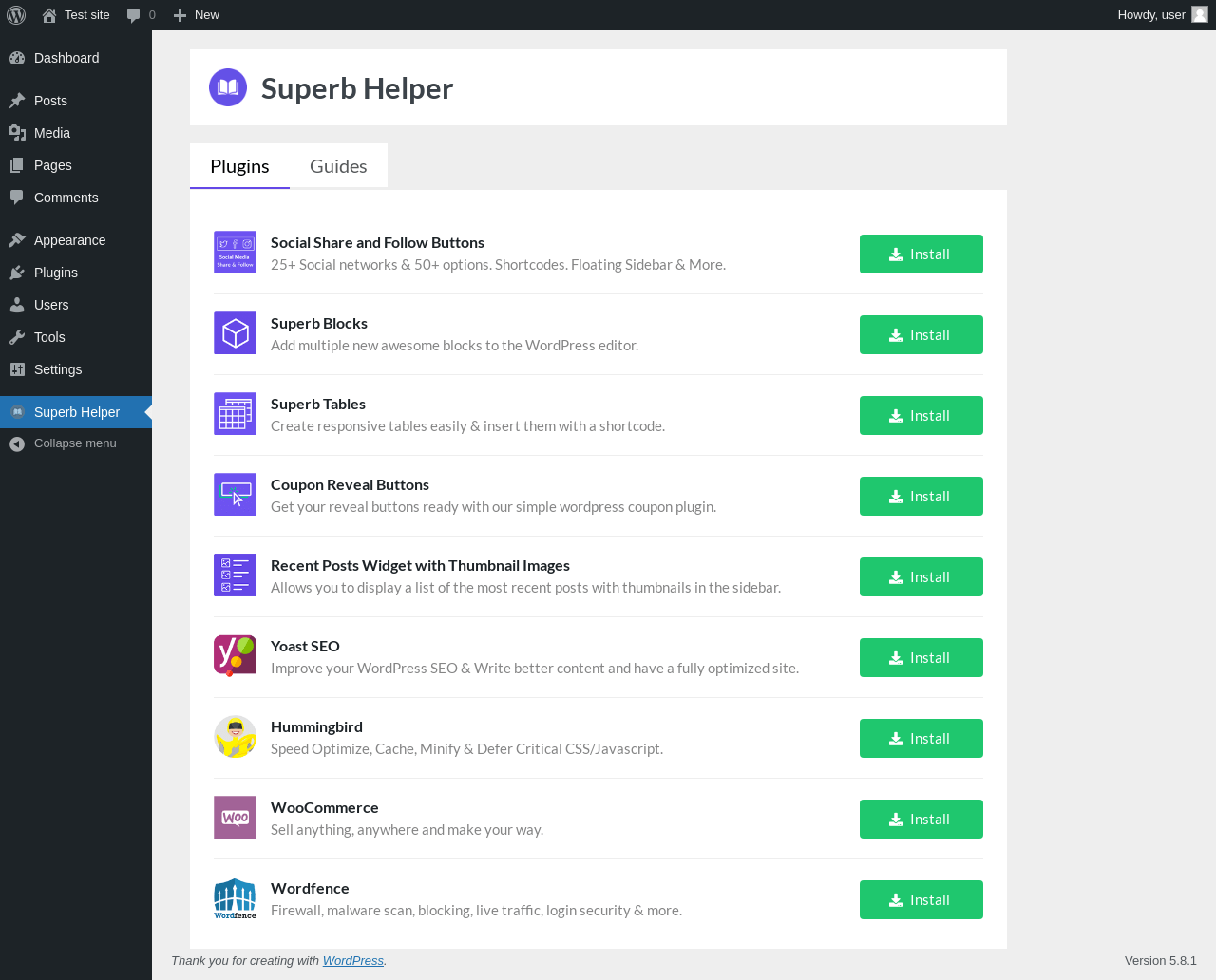Click the Tools wrench icon
1216x980 pixels.
17,337
